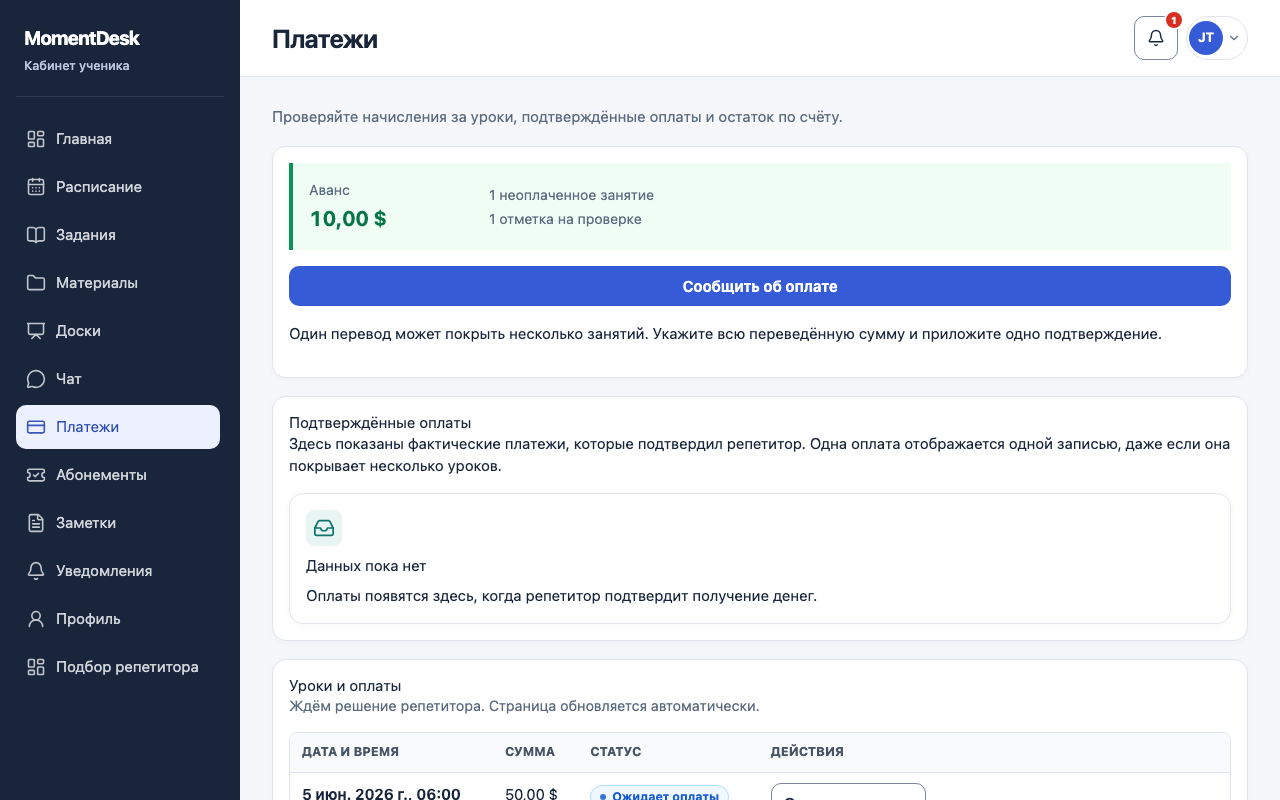Viewport: 1280px width, 800px height.
Task: Open the Материалы menu label
Action: pos(97,283)
